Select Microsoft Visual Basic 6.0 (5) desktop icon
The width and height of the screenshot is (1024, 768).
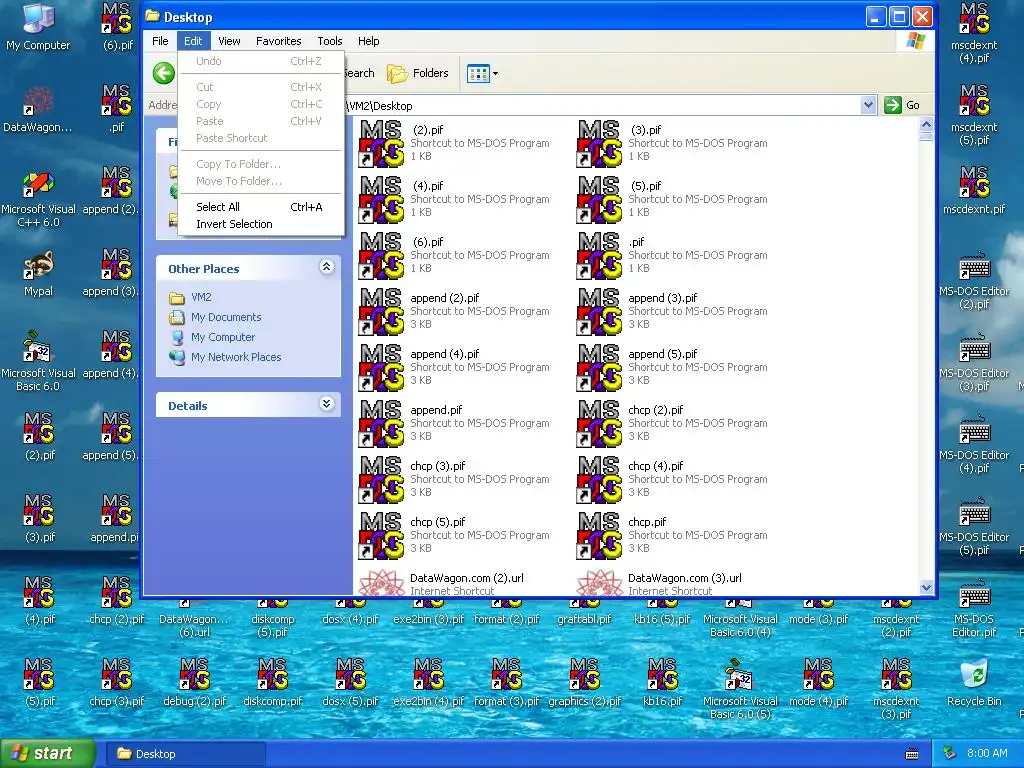tap(740, 689)
